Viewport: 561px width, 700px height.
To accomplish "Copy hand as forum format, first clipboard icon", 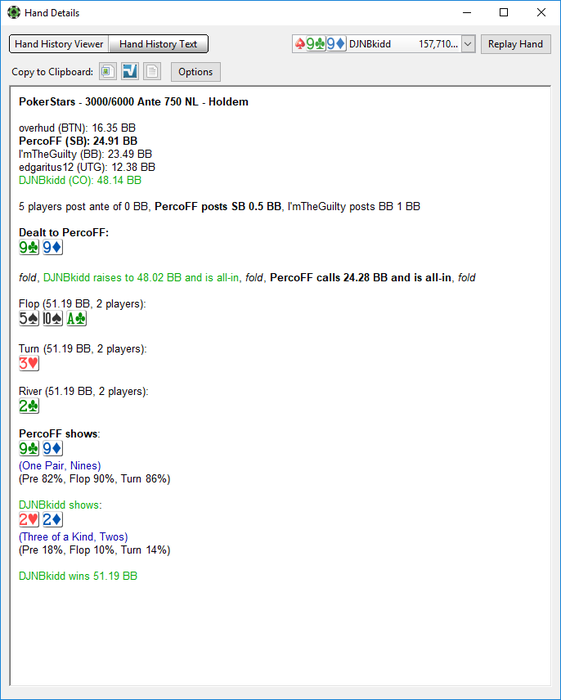I will point(108,71).
